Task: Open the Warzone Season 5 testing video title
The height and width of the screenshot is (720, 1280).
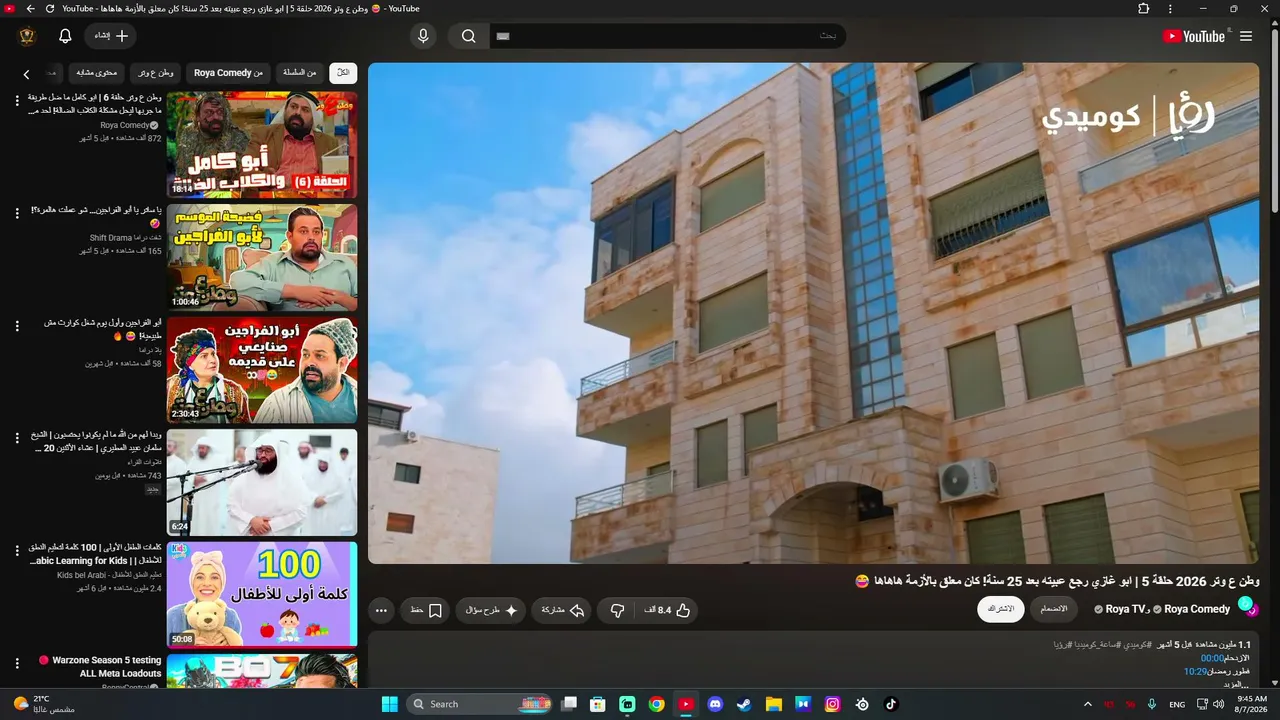Action: [100, 667]
